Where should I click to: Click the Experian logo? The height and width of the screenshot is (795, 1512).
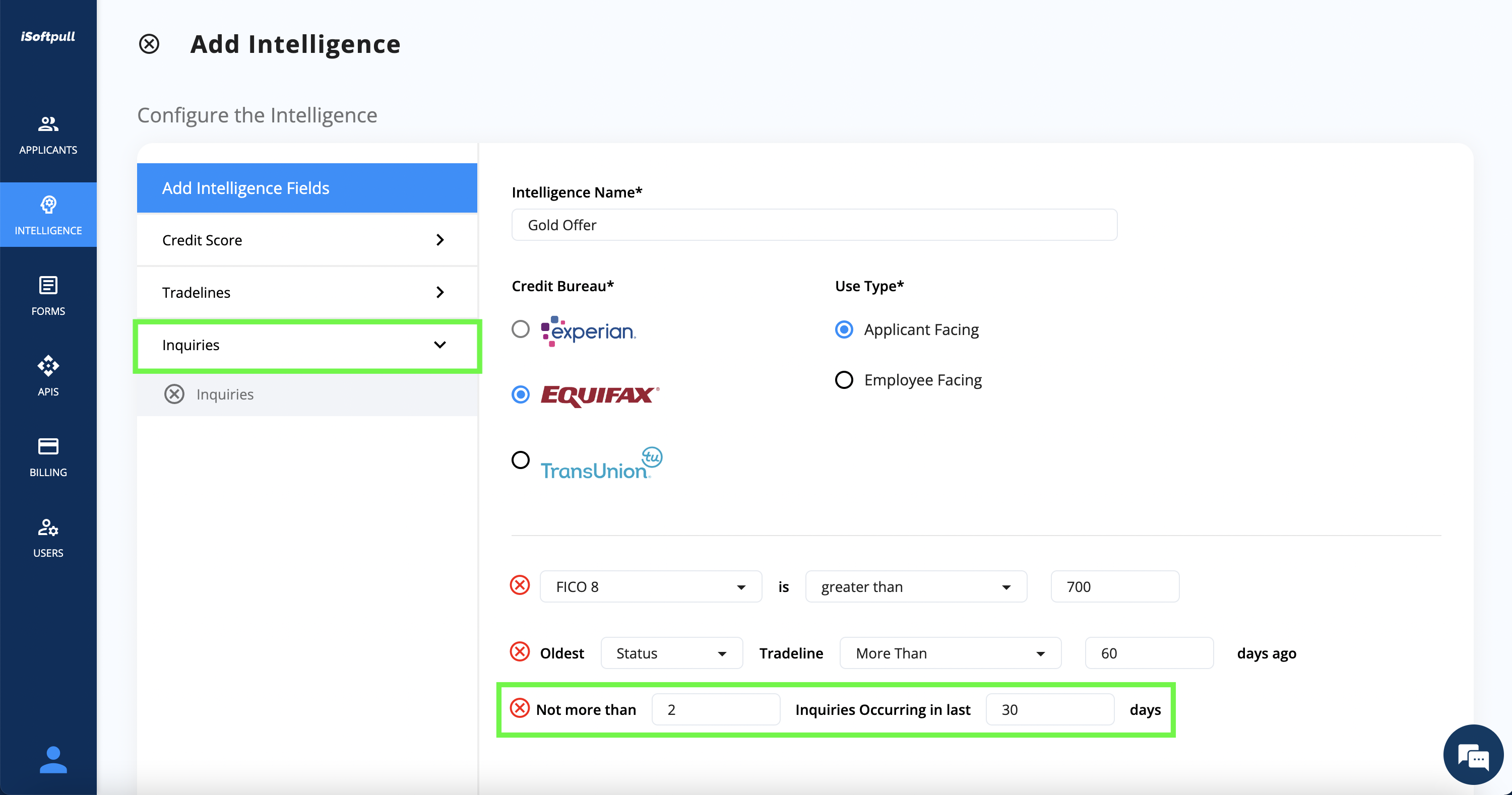(588, 331)
